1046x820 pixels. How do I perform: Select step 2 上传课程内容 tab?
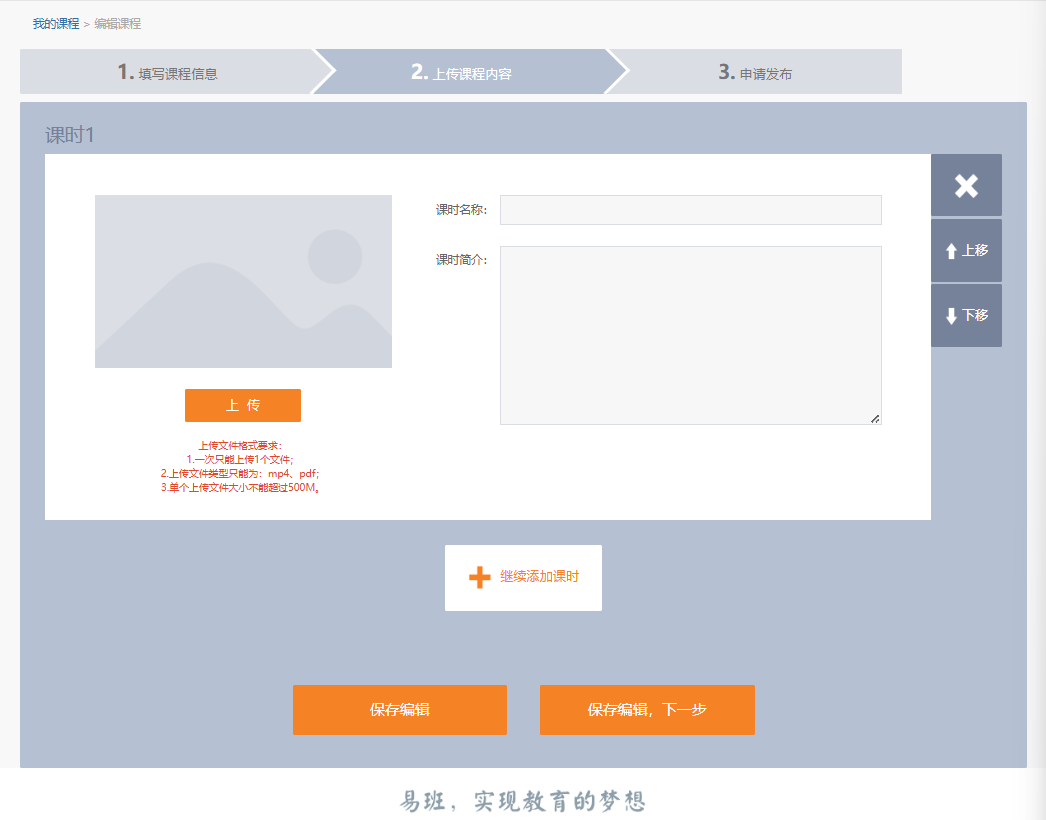(462, 71)
